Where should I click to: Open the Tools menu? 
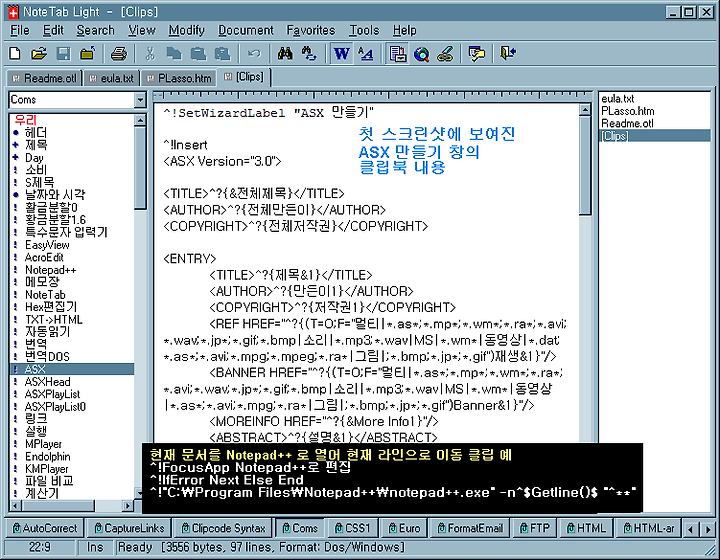coord(364,30)
